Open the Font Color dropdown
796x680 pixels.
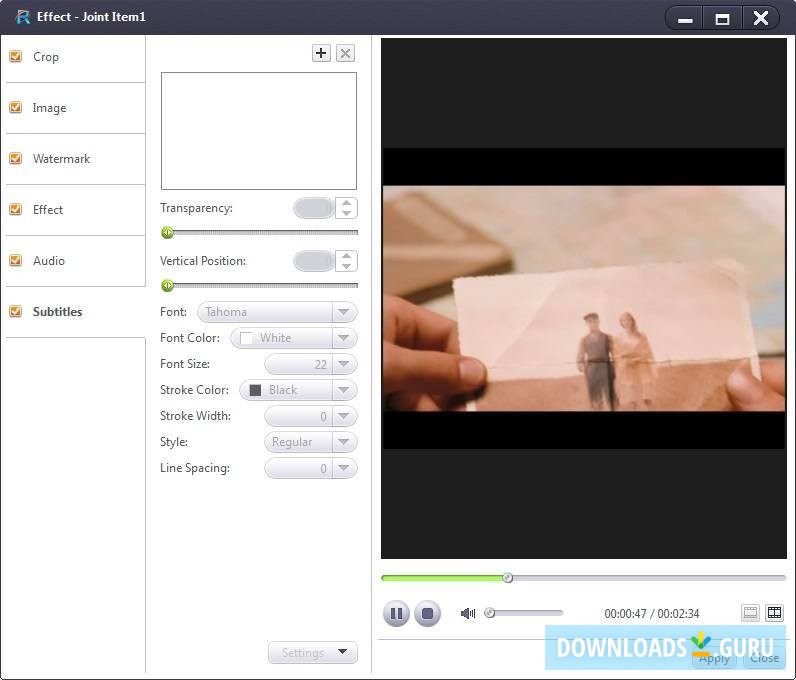pyautogui.click(x=294, y=338)
